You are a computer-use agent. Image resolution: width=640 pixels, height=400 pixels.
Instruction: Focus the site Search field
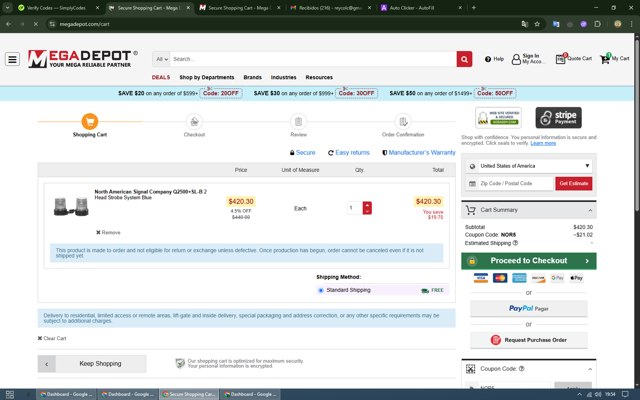coord(313,59)
